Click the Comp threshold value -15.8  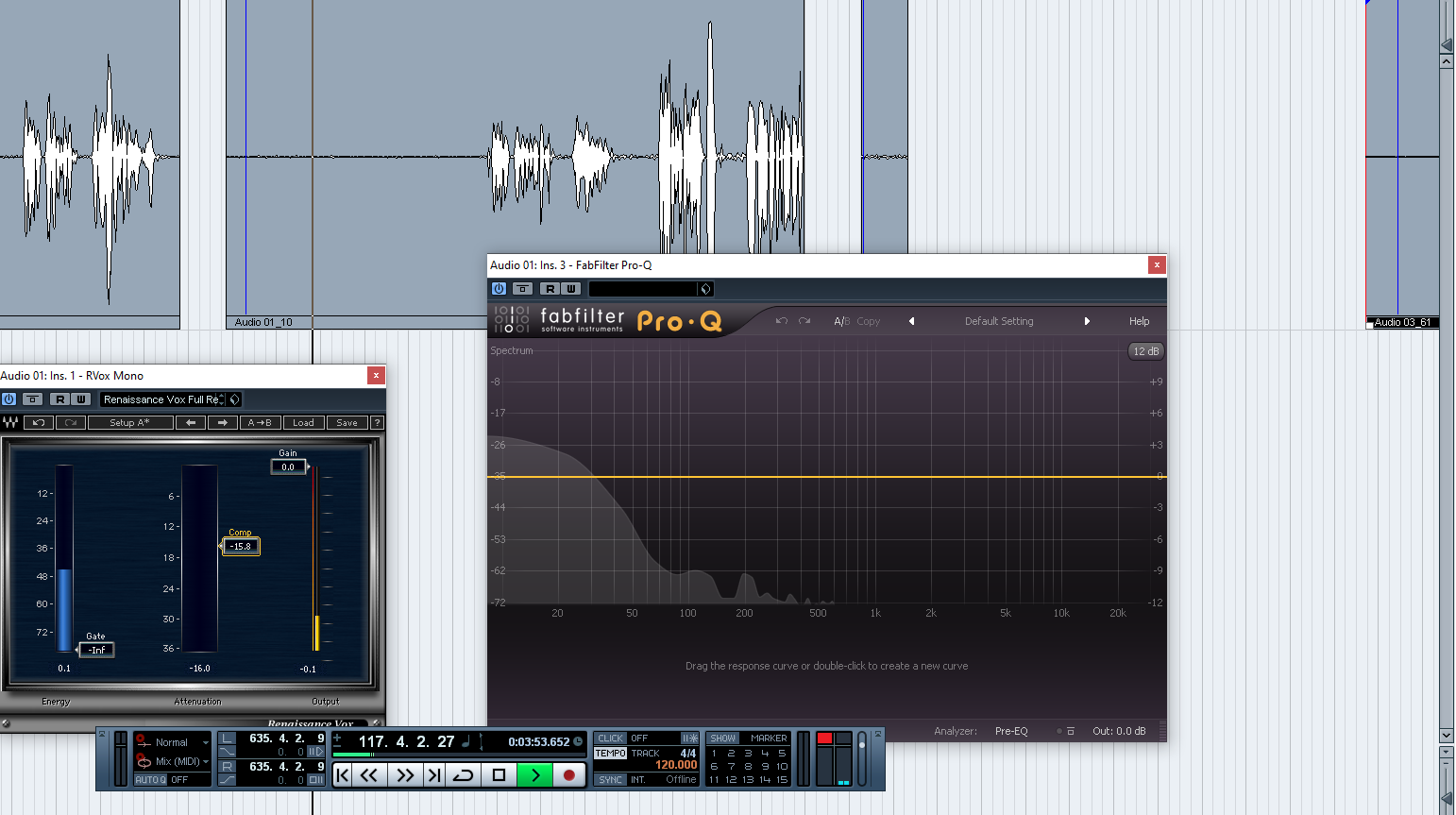241,546
